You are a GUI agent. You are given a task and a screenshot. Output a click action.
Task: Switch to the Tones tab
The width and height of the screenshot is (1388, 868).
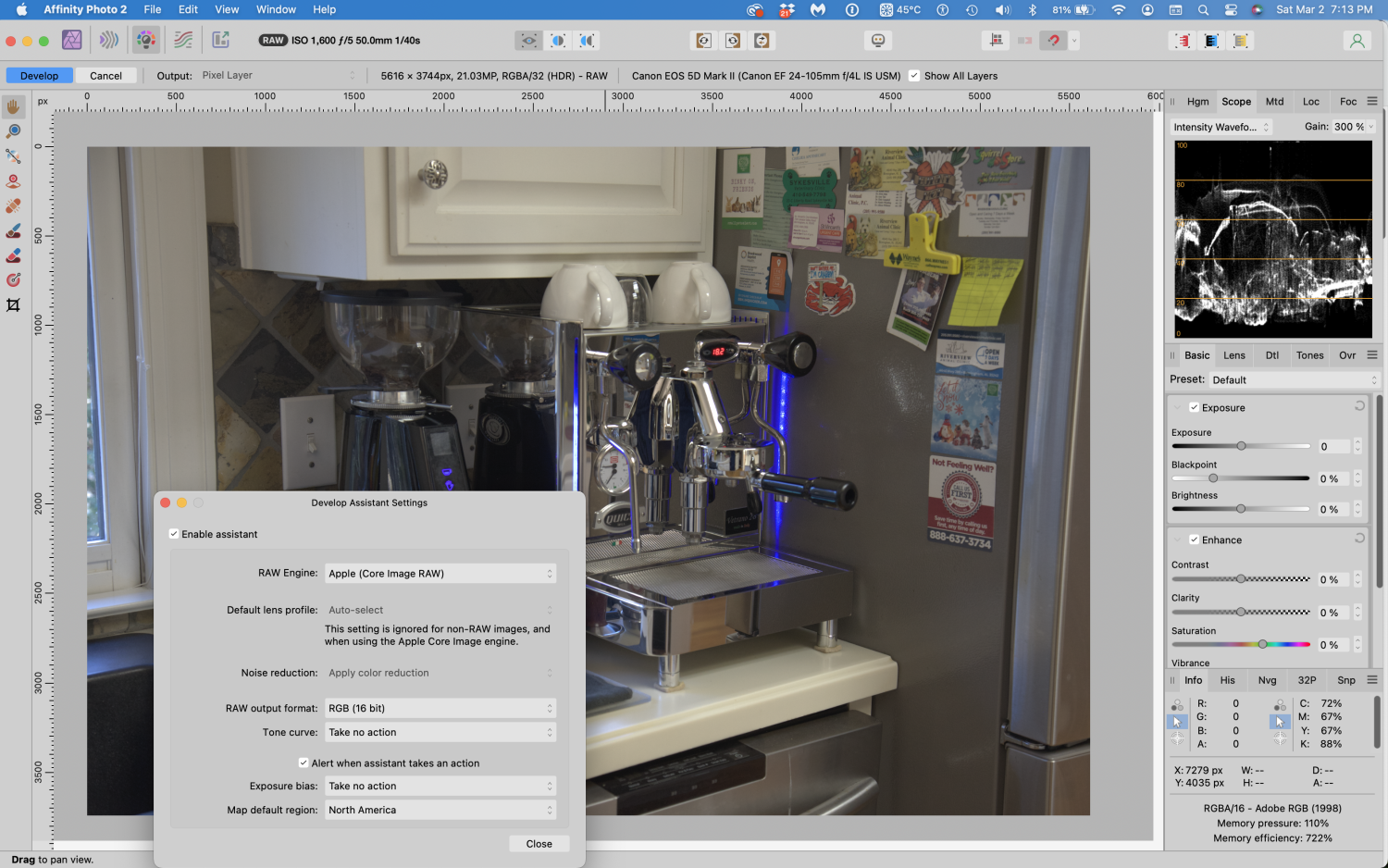pyautogui.click(x=1309, y=354)
